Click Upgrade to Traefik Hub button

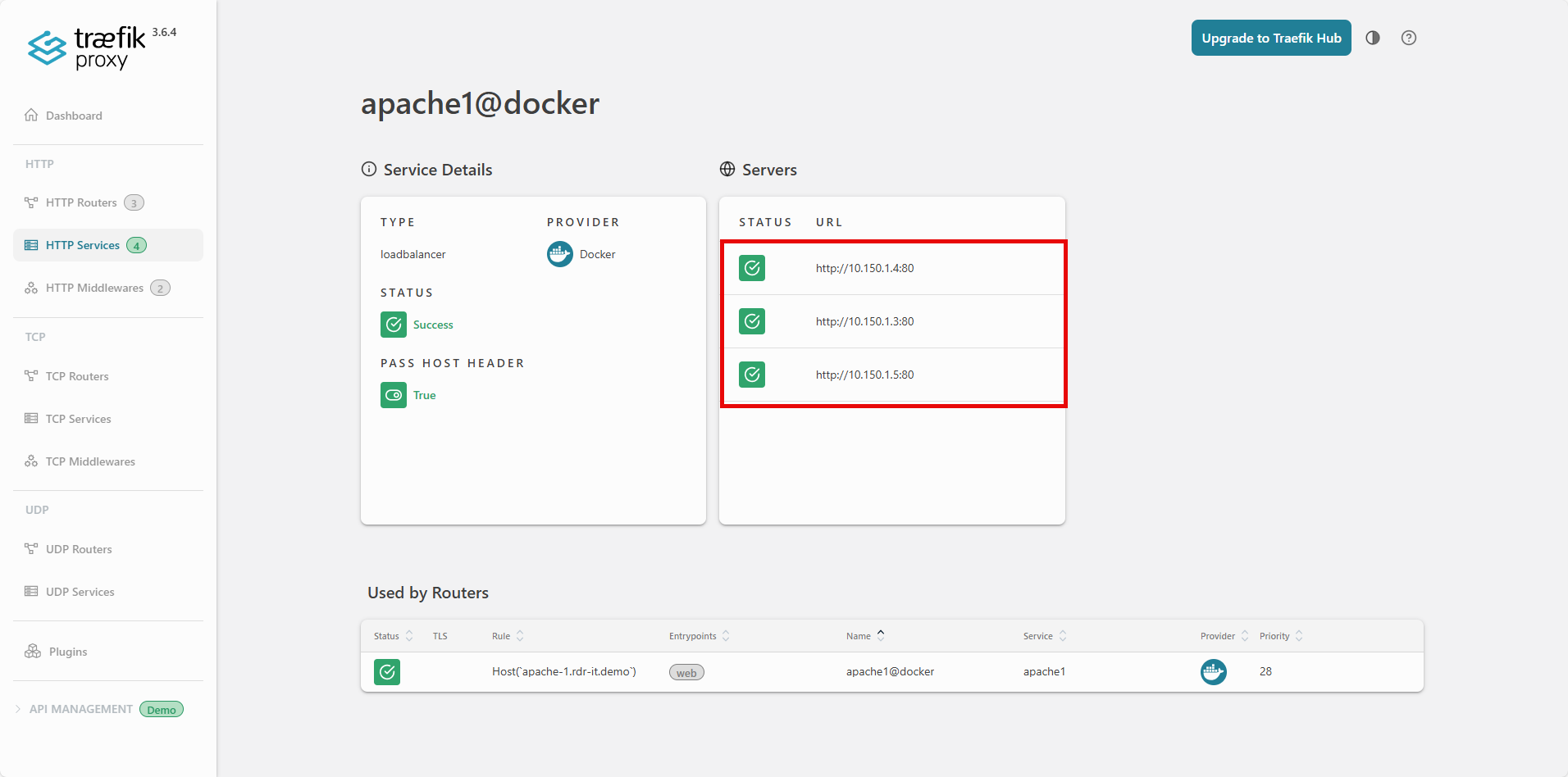(x=1270, y=38)
